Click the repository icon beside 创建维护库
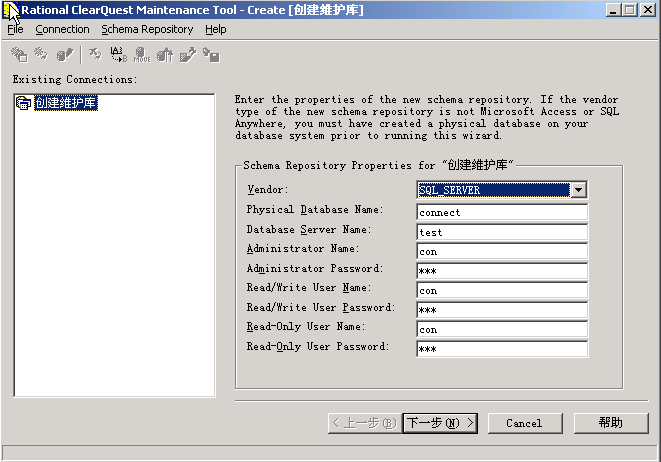The height and width of the screenshot is (462, 661). click(23, 103)
